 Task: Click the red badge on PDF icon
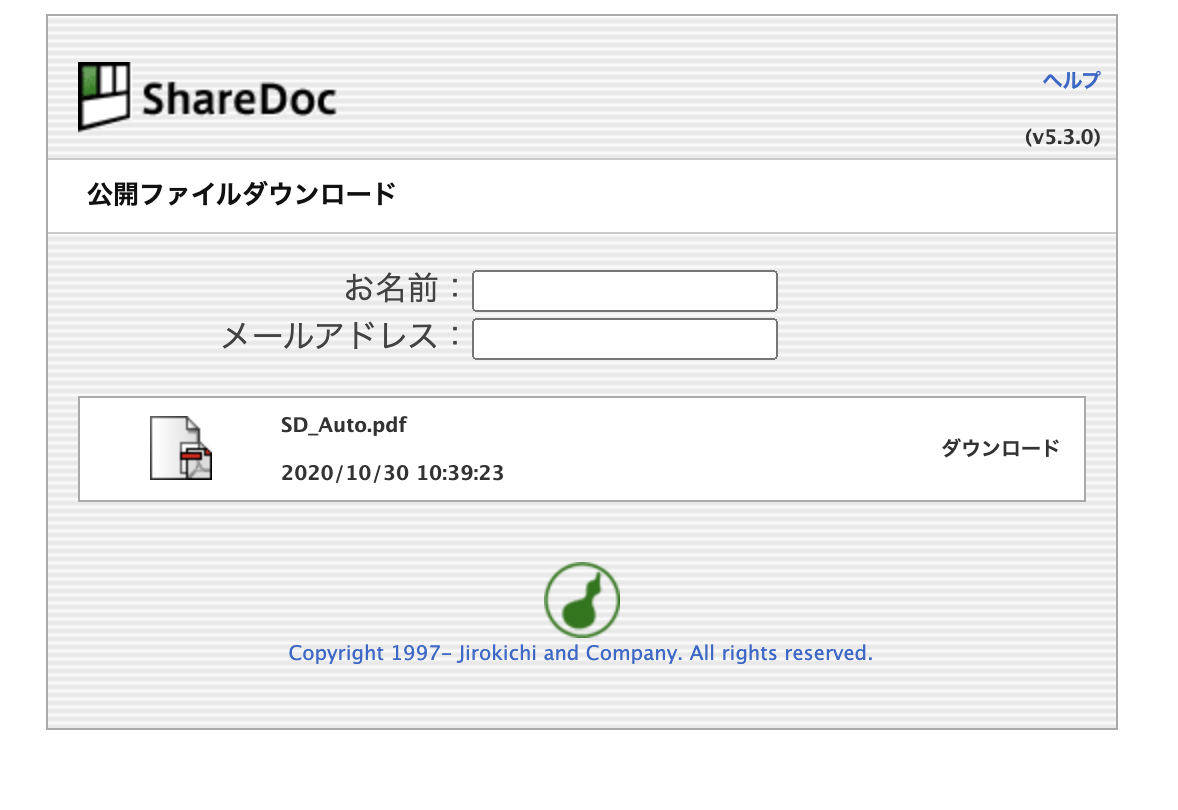coord(190,457)
